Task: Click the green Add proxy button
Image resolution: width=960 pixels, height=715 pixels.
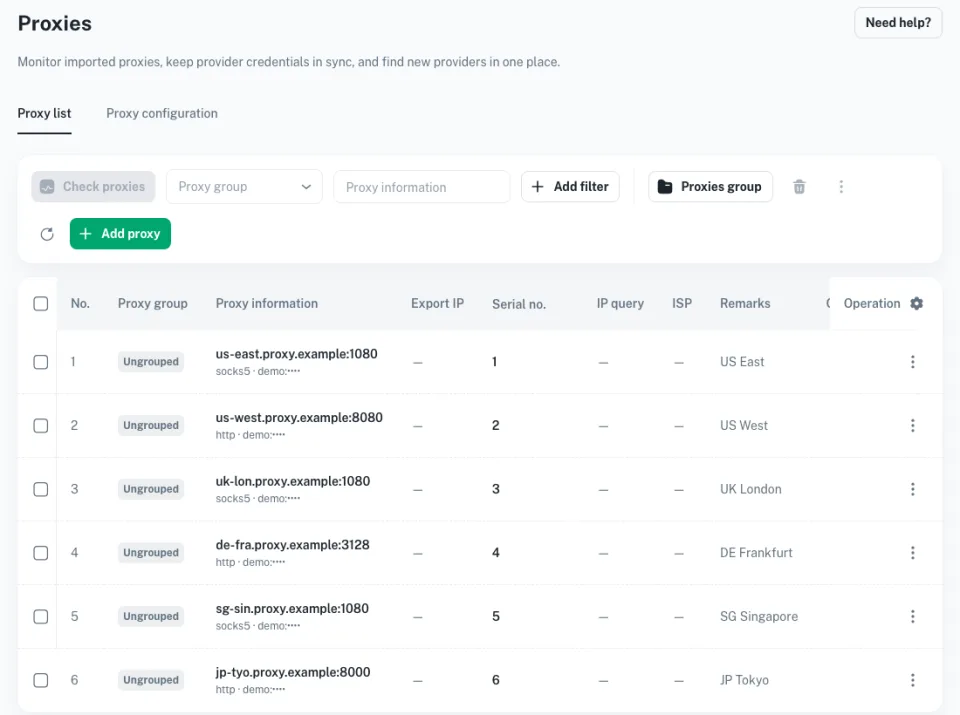Action: tap(120, 234)
